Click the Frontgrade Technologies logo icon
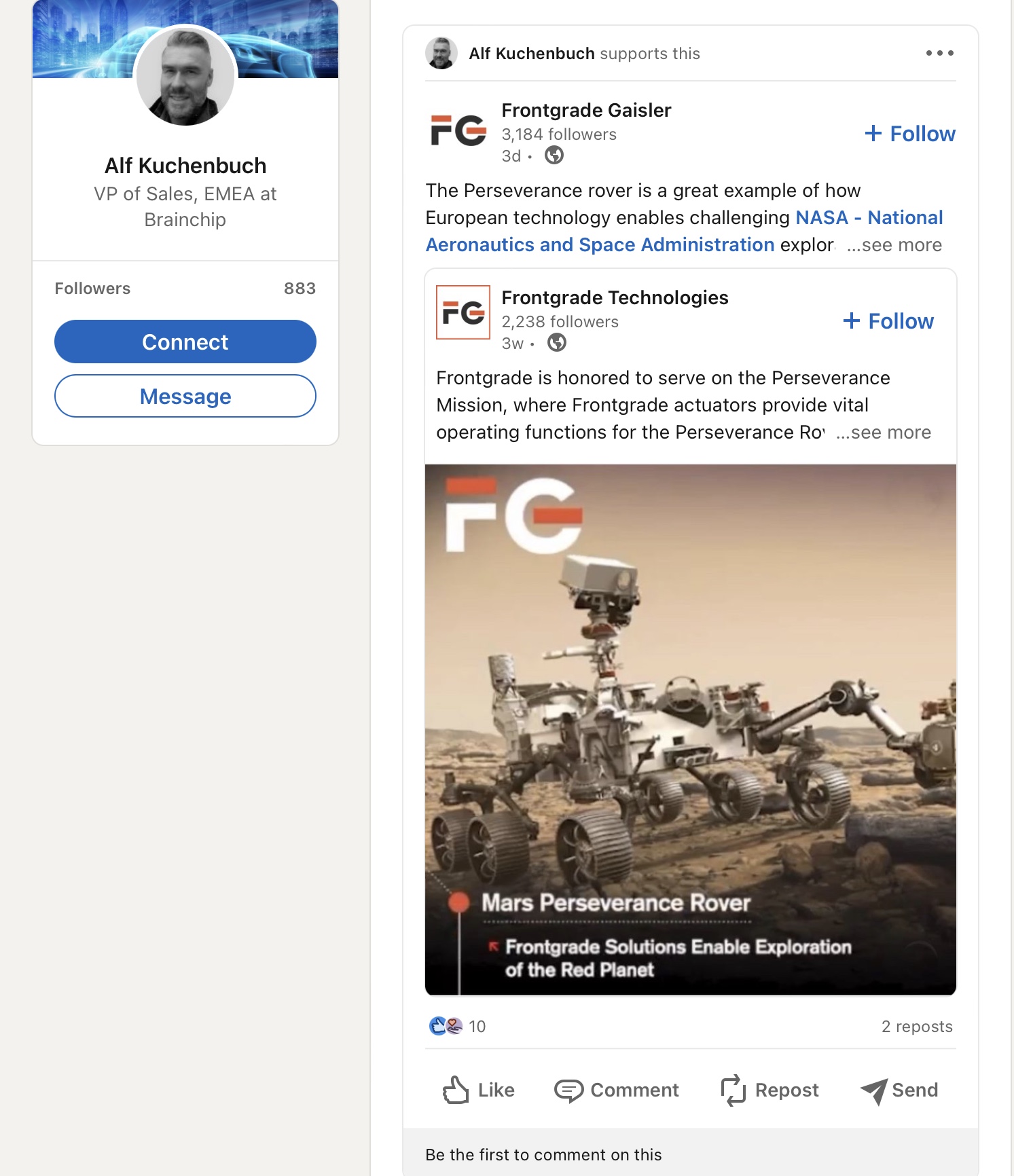This screenshot has width=1014, height=1176. click(x=463, y=312)
